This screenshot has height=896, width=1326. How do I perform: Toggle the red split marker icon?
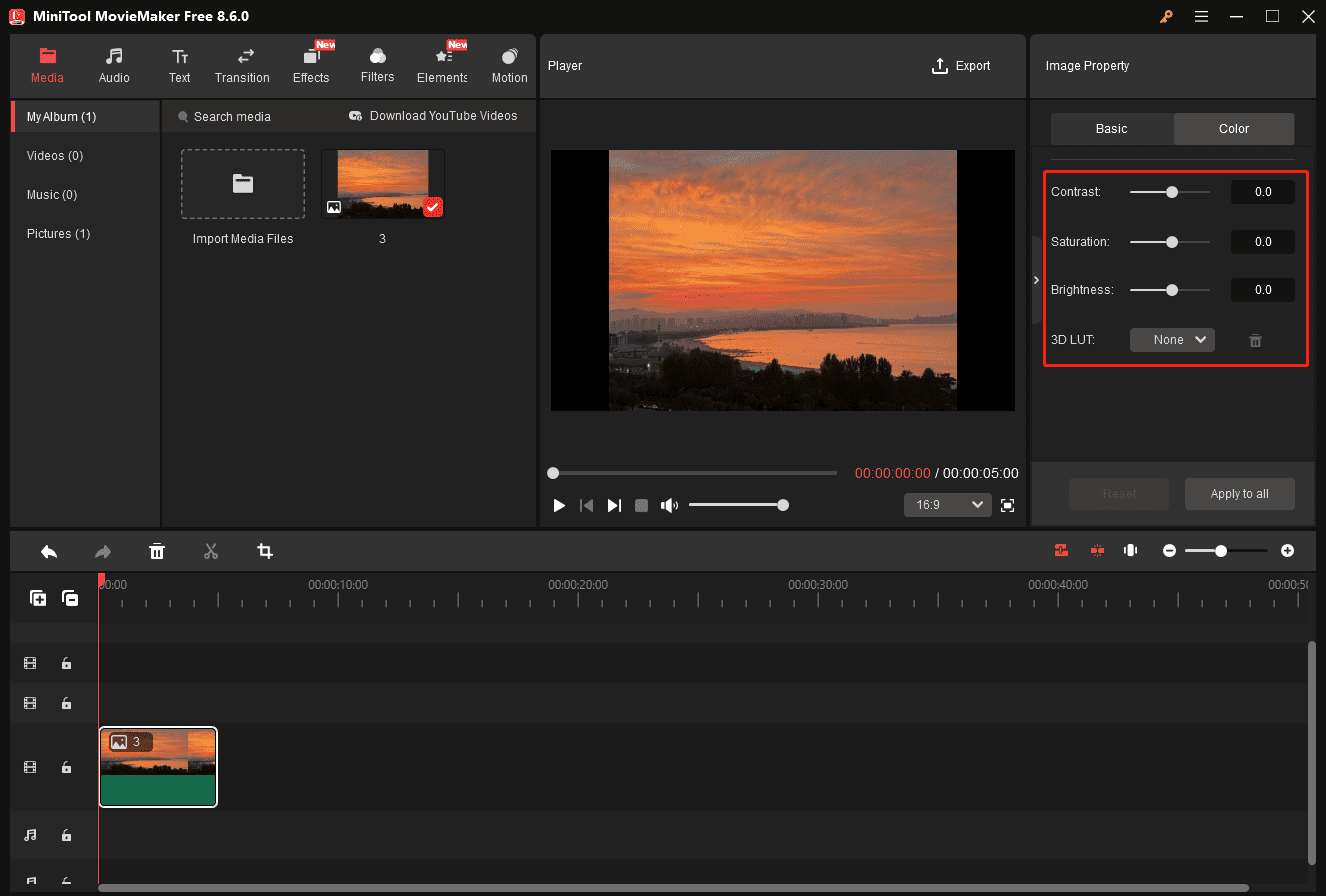point(1097,550)
